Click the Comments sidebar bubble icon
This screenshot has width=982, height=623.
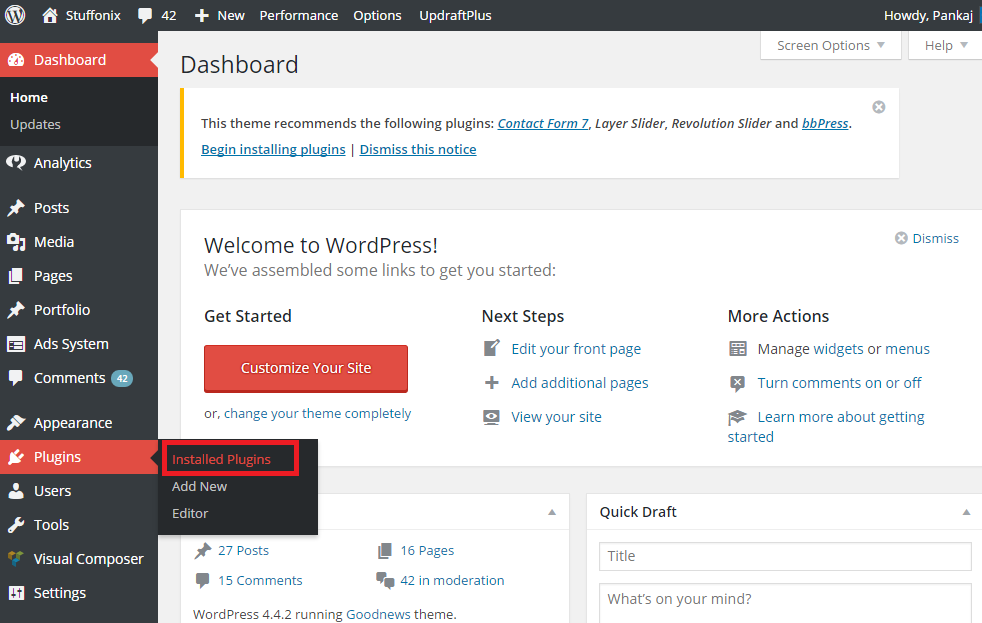coord(16,378)
